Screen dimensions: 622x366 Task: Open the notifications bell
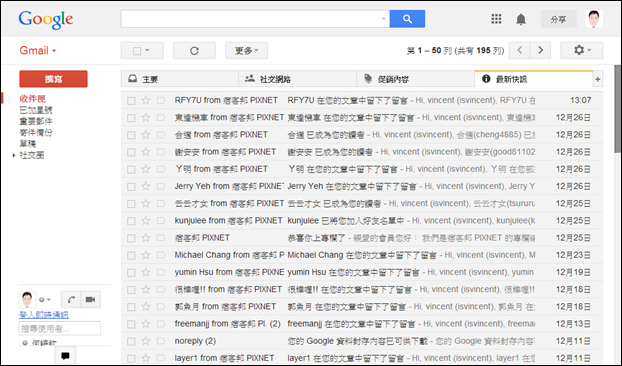[521, 19]
